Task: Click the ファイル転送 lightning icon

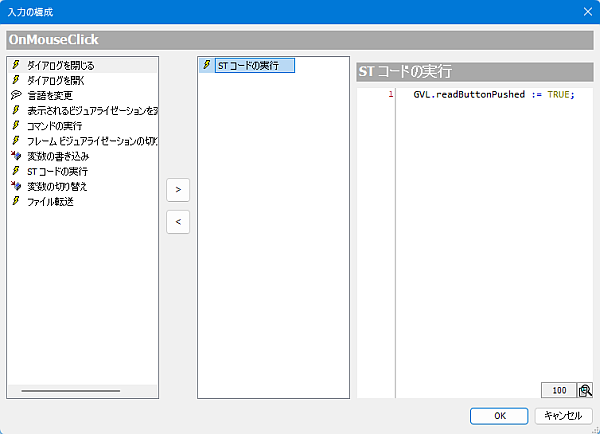Action: 15,201
